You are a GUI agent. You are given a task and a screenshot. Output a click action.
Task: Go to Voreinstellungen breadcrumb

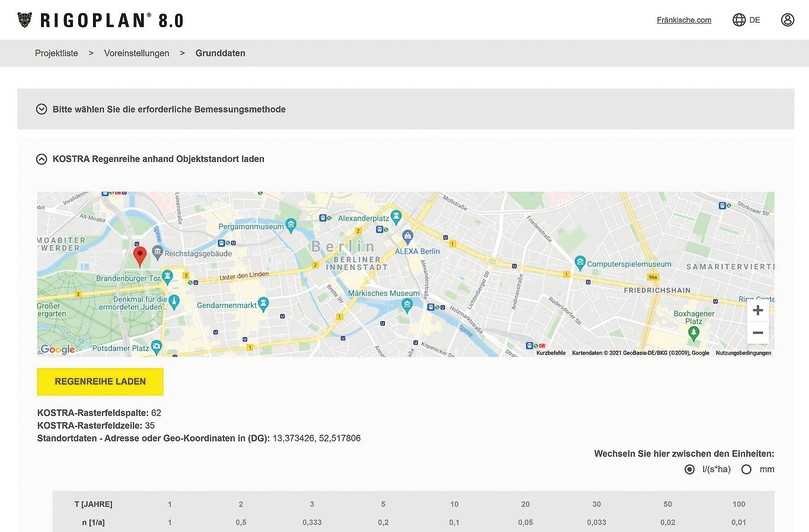(x=136, y=53)
